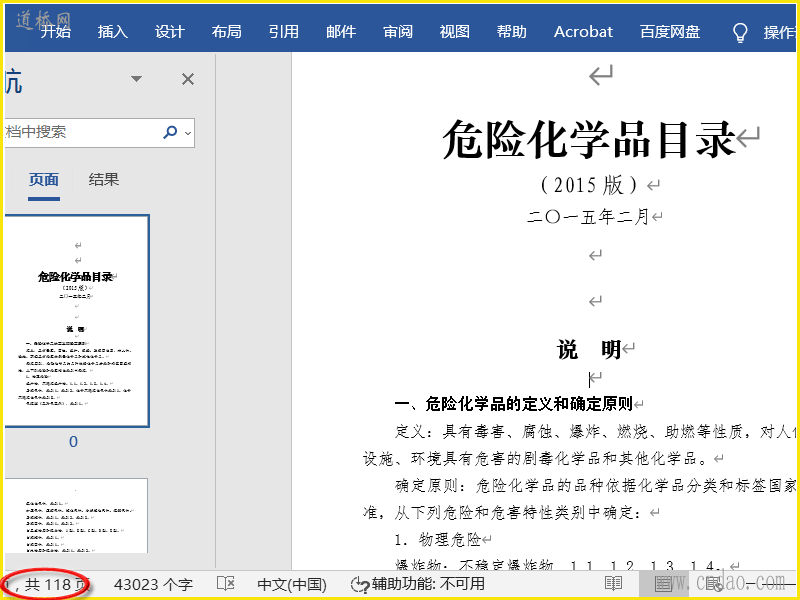
Task: Switch to the 结果 tab in navigation pane
Action: pyautogui.click(x=104, y=180)
